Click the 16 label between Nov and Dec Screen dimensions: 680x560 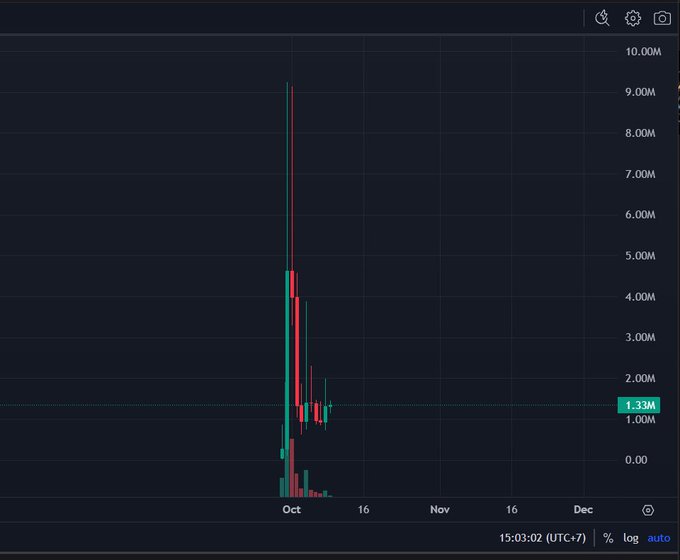512,510
